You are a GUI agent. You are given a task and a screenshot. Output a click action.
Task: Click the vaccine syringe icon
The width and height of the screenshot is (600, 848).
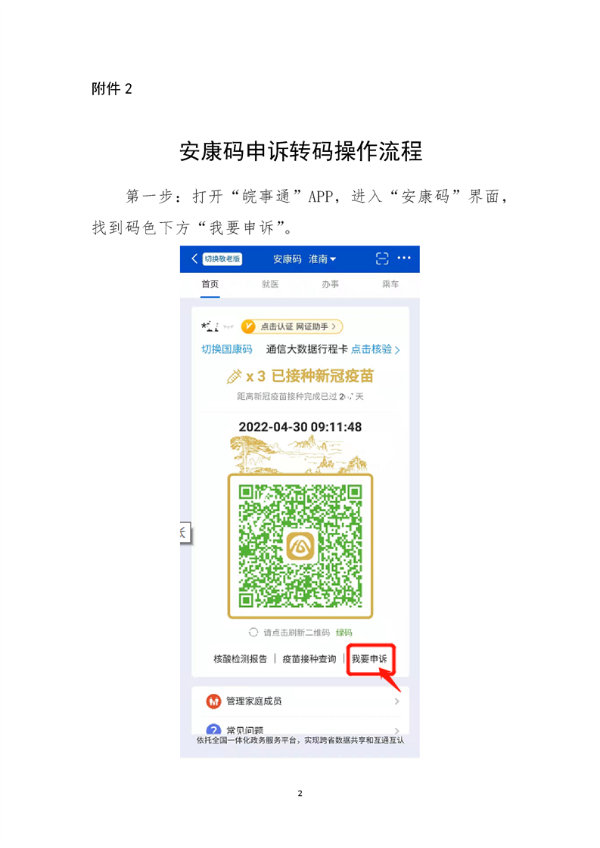(x=234, y=376)
